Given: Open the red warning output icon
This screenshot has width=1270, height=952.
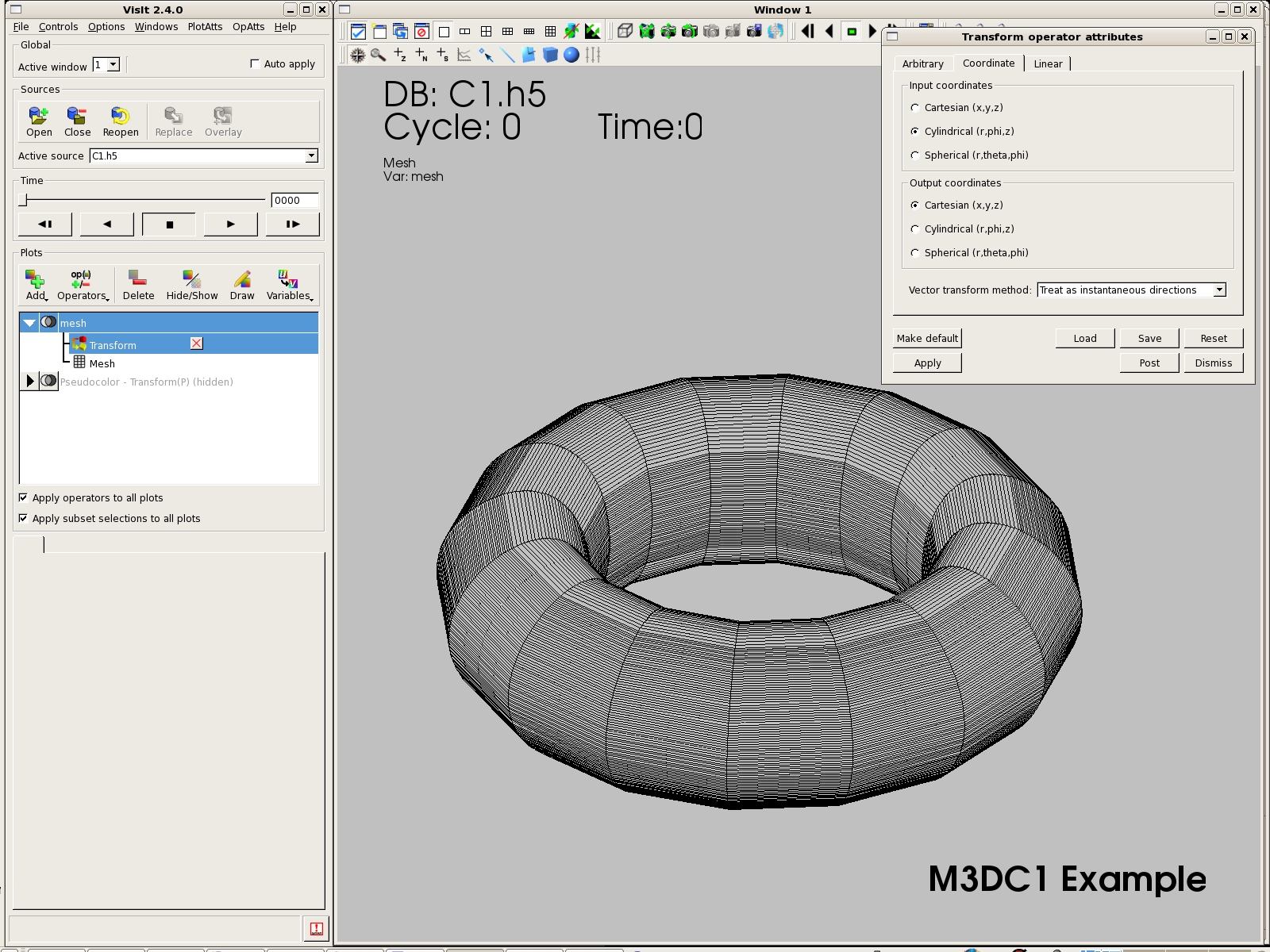Looking at the screenshot, I should click(x=316, y=928).
